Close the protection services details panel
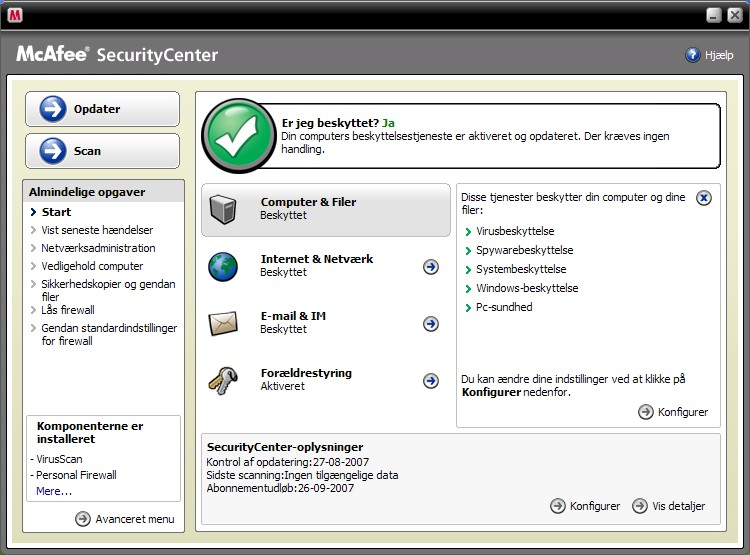Image resolution: width=750 pixels, height=555 pixels. pos(704,198)
